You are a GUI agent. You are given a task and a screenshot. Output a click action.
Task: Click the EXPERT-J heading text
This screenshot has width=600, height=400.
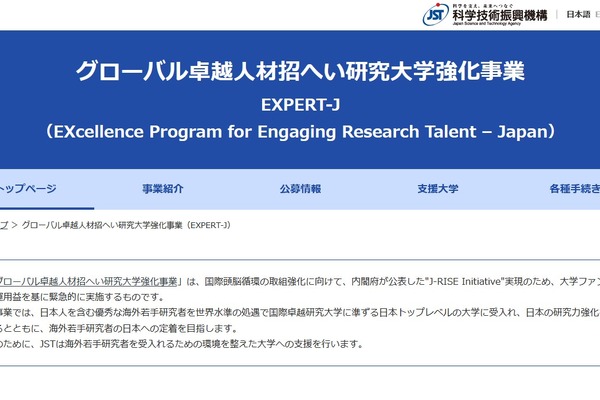pos(300,105)
